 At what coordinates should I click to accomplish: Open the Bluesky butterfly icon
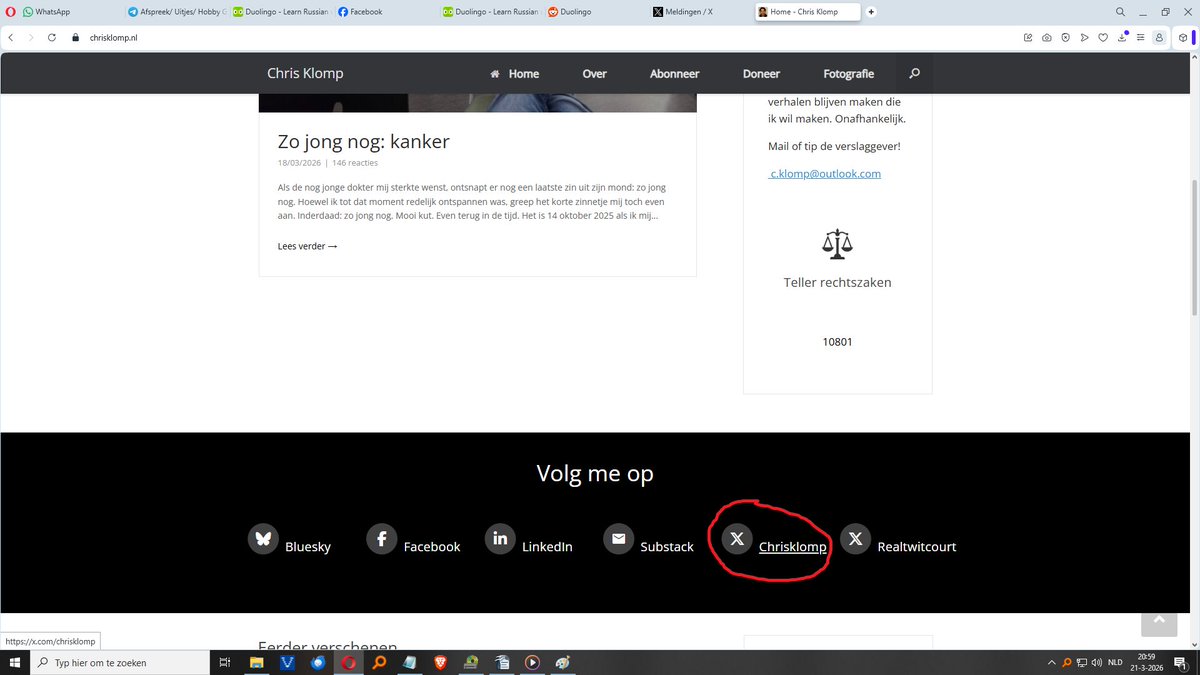pyautogui.click(x=263, y=538)
